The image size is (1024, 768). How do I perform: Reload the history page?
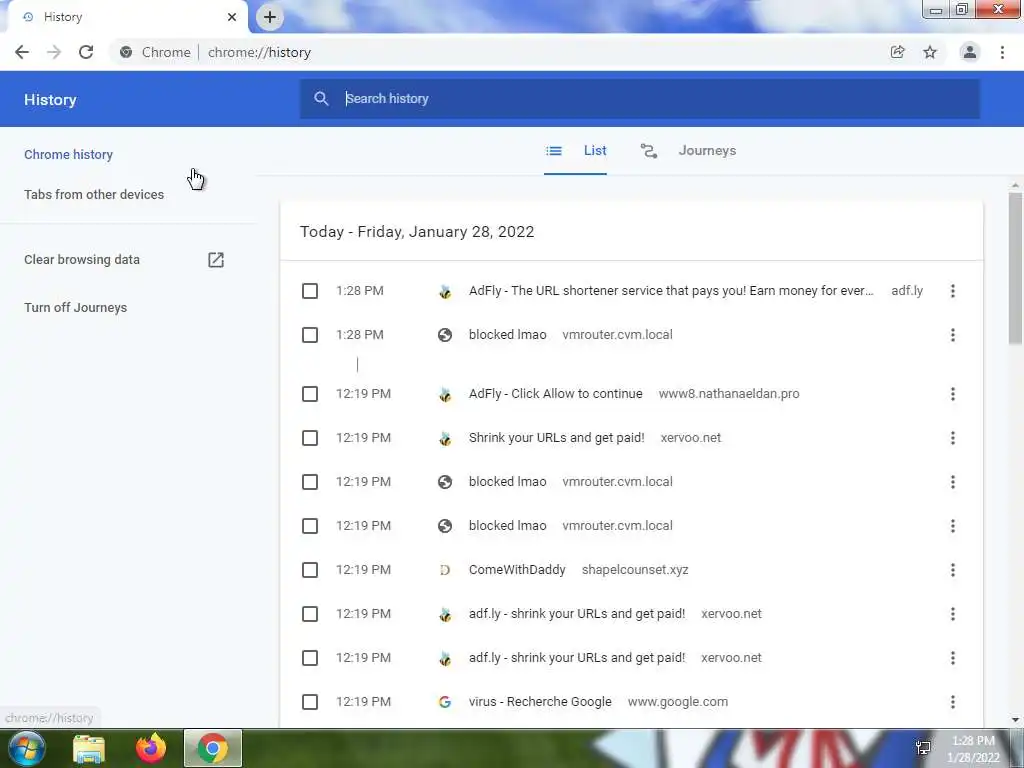pyautogui.click(x=86, y=52)
